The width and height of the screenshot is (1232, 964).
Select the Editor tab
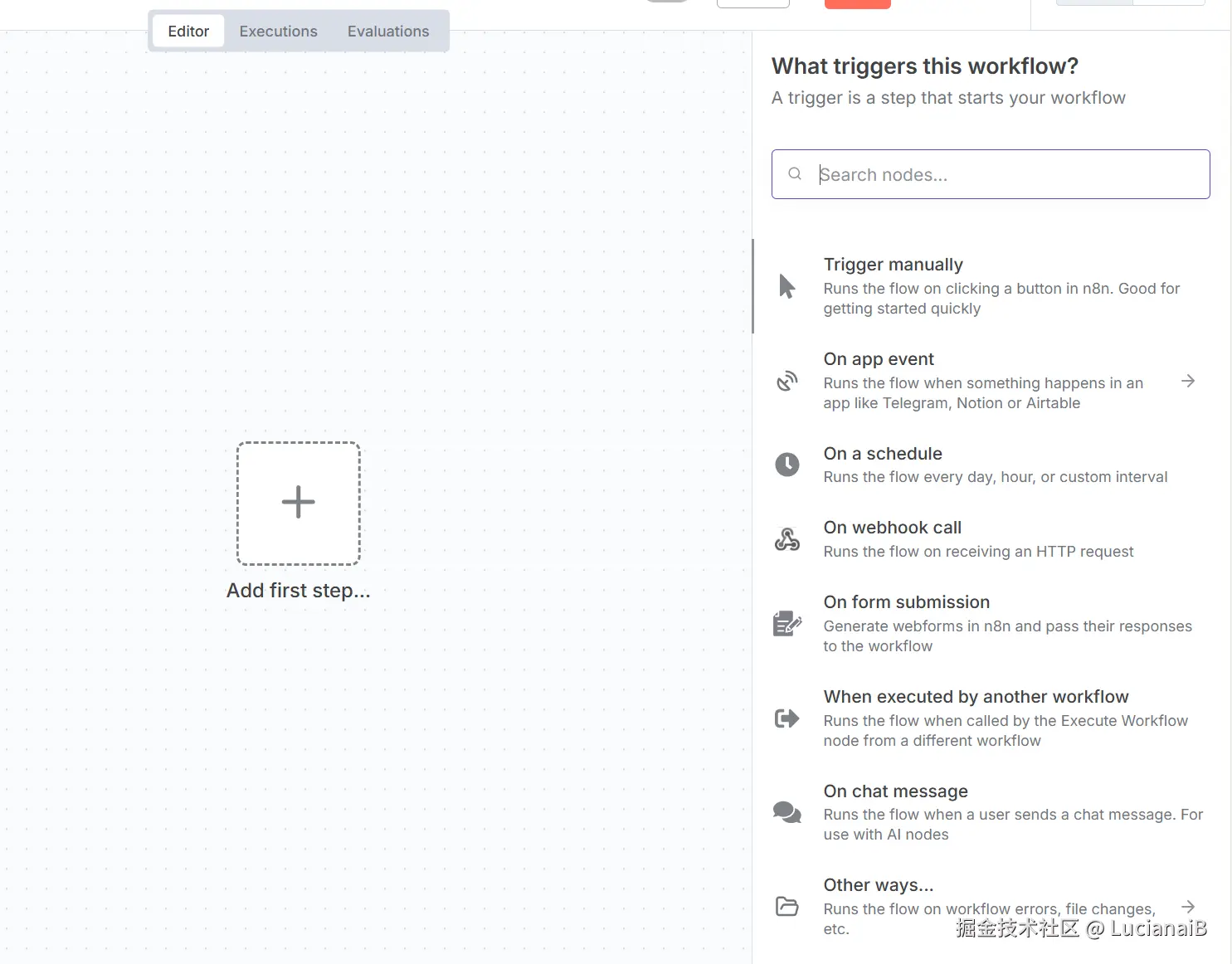tap(188, 32)
